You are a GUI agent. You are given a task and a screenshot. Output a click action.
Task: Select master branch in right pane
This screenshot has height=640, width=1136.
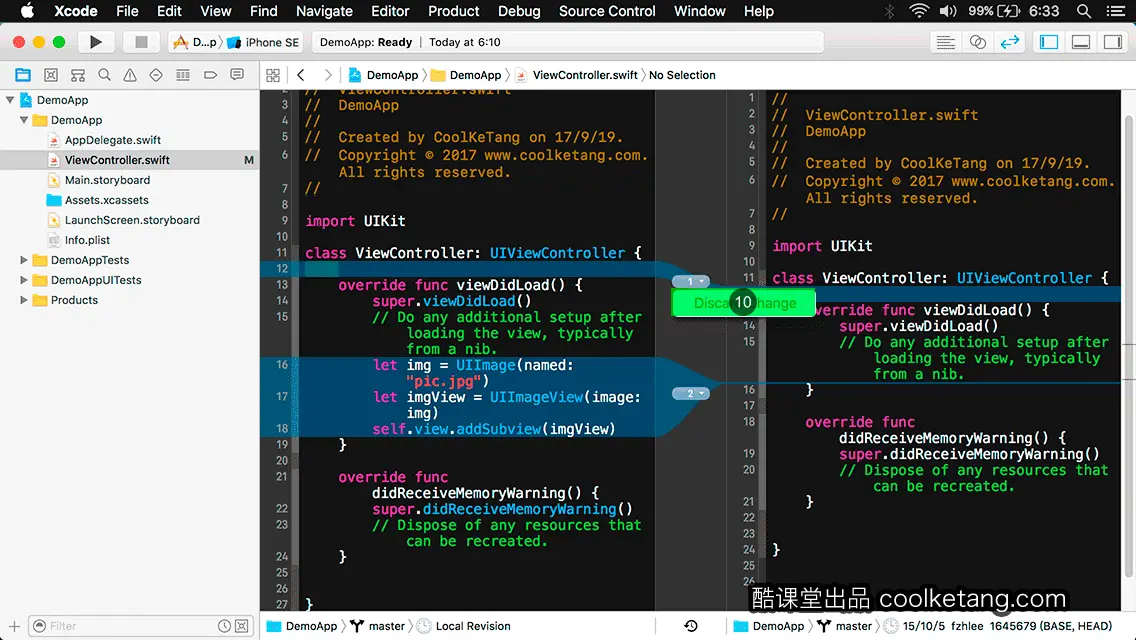(845, 626)
